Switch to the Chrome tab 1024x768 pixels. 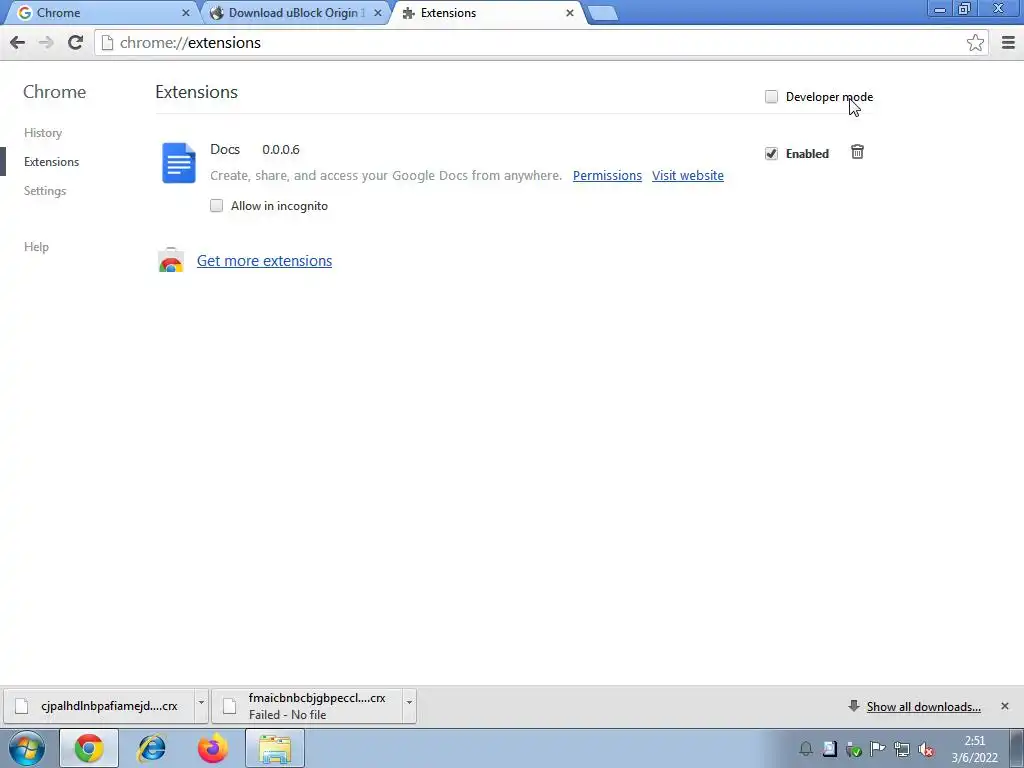[x=101, y=12]
